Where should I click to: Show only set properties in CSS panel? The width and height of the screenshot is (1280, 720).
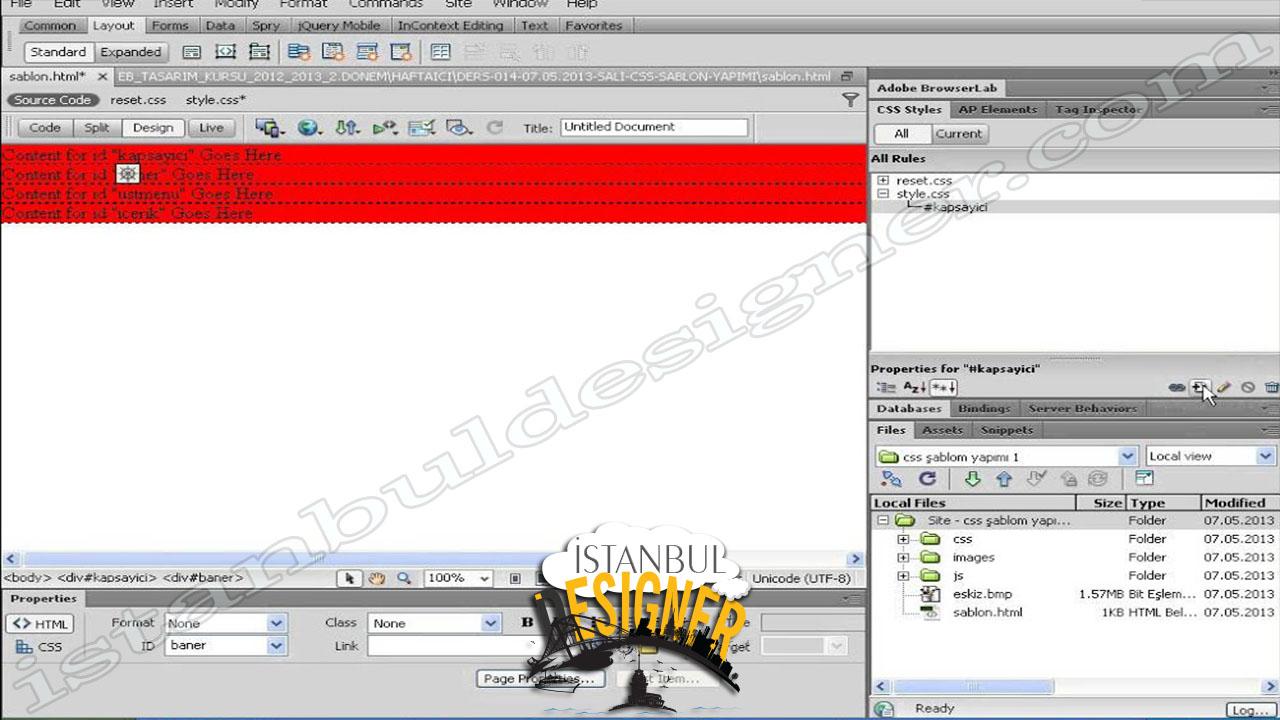(x=943, y=387)
